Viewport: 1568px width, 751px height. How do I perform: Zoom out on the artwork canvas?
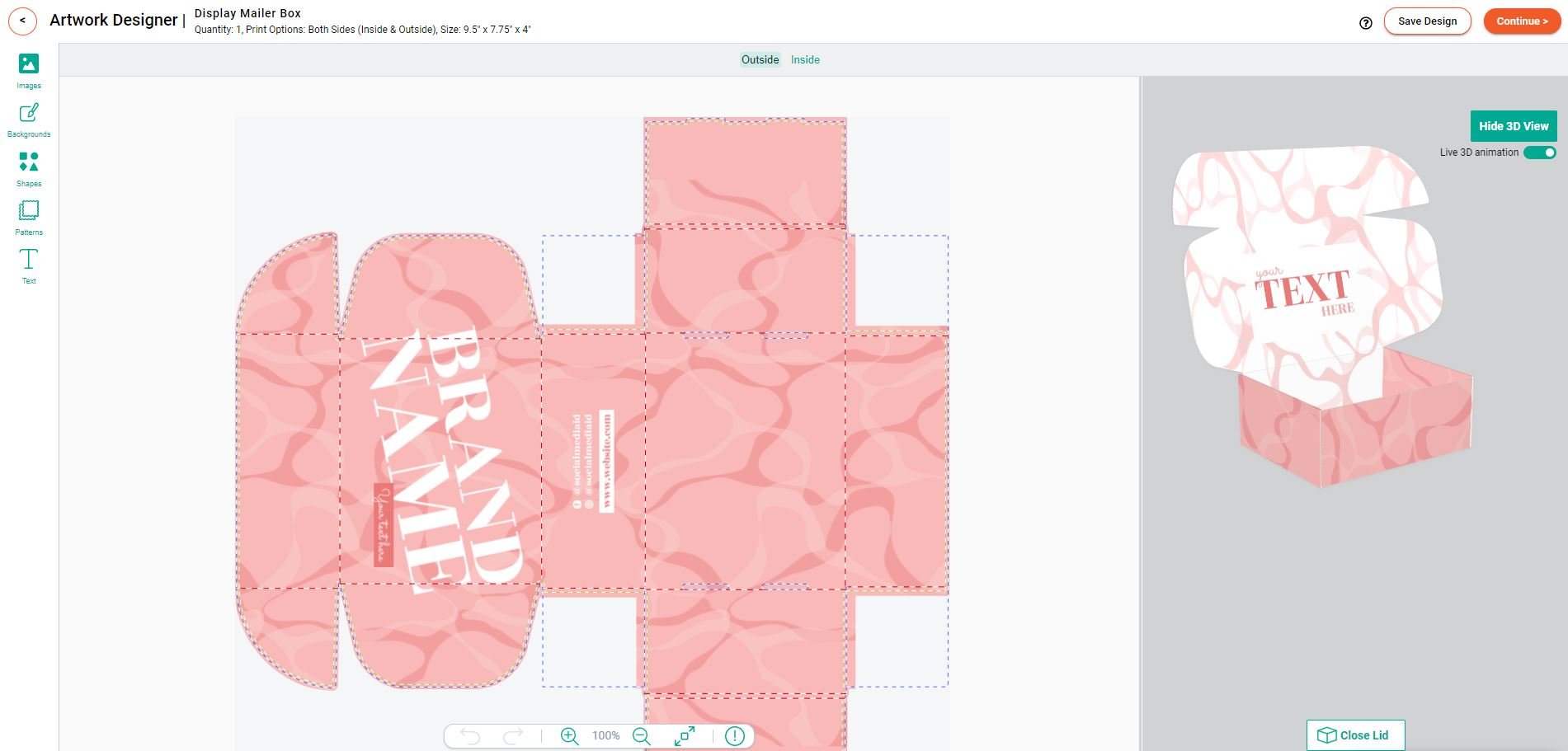coord(642,735)
